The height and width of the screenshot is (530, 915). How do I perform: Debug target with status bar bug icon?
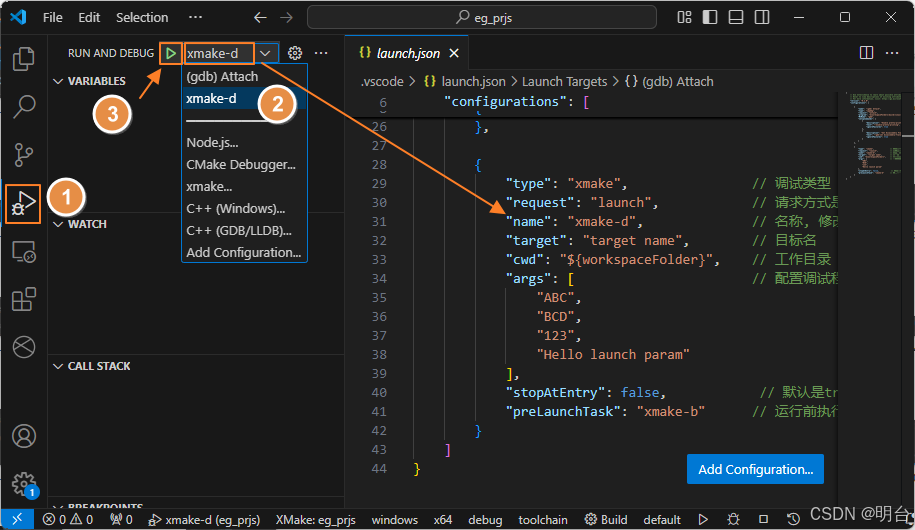coord(734,519)
